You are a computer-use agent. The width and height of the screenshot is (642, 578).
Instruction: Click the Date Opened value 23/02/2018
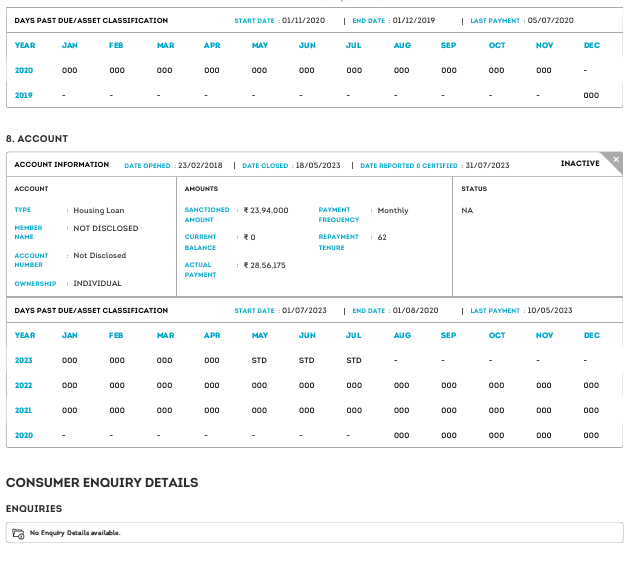(199, 165)
